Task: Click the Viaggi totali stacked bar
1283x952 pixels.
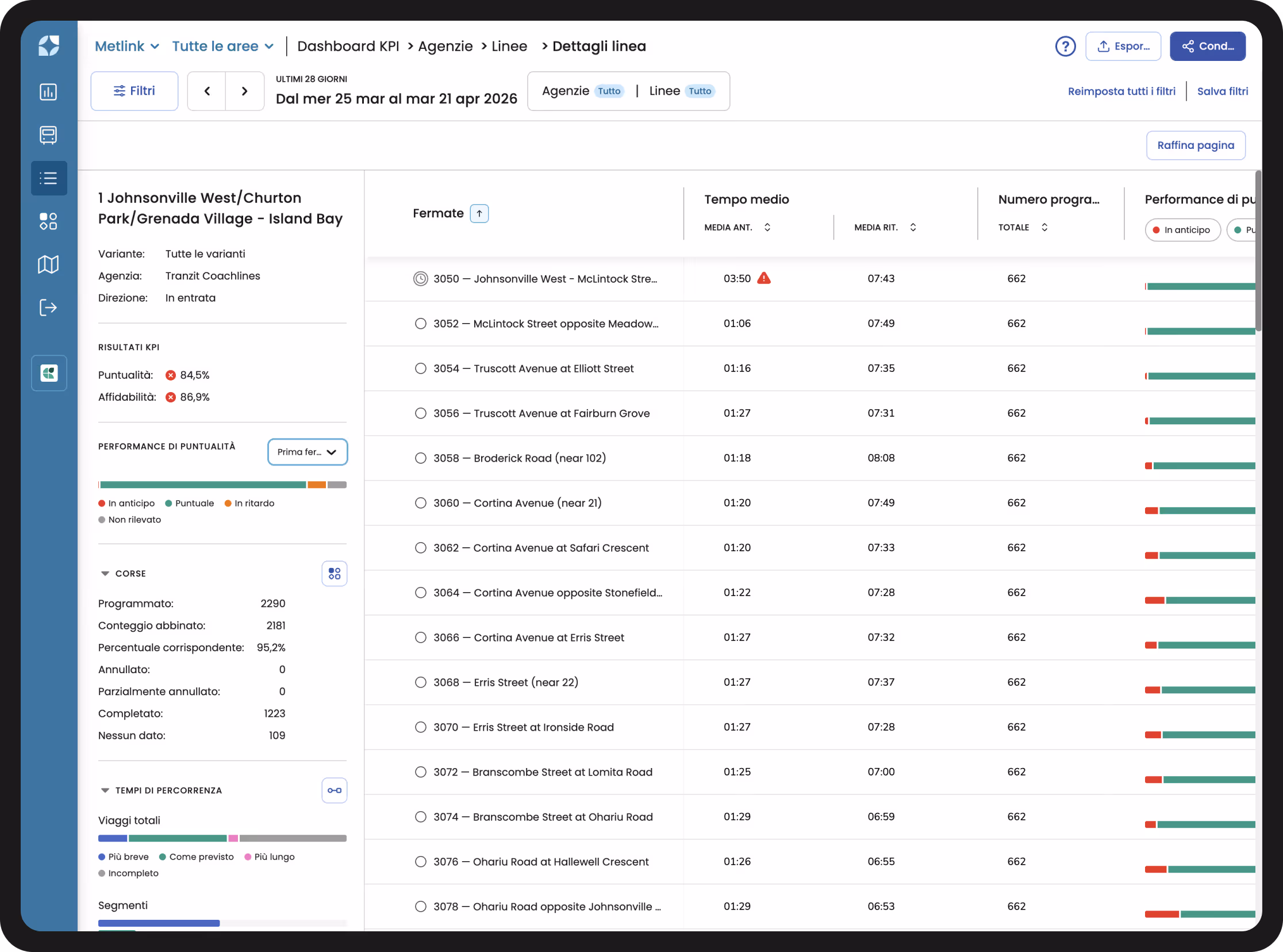Action: [x=222, y=838]
